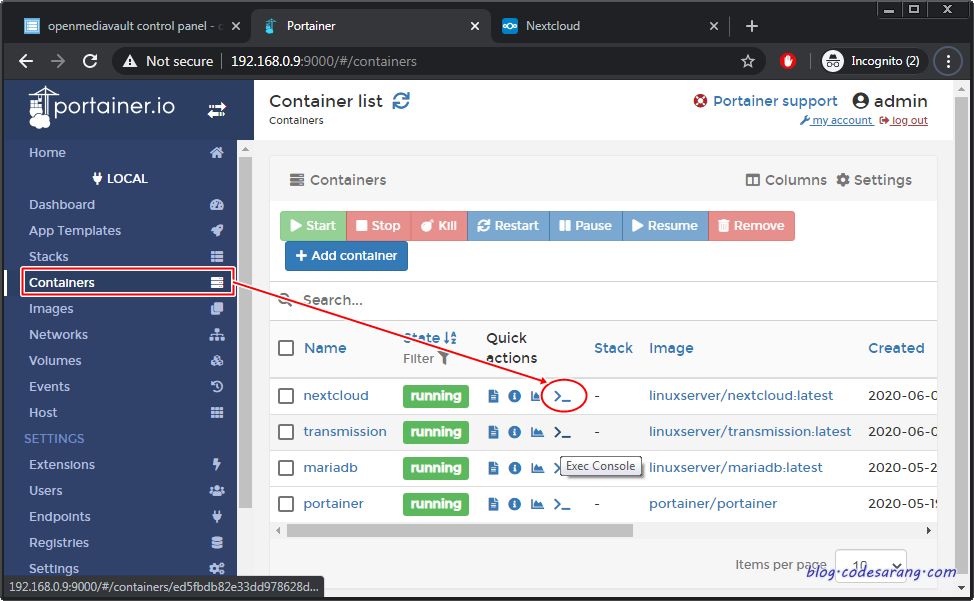Open the Items per page dropdown

871,564
